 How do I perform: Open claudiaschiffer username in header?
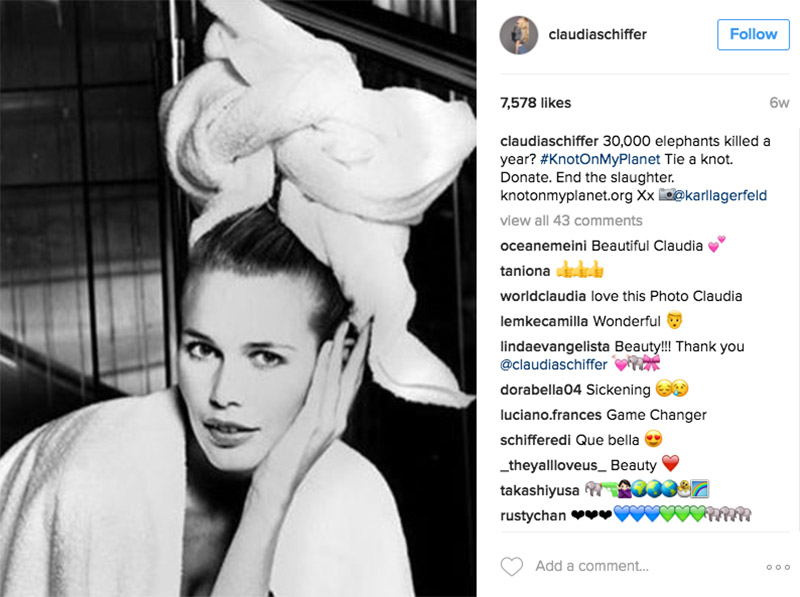click(x=597, y=34)
